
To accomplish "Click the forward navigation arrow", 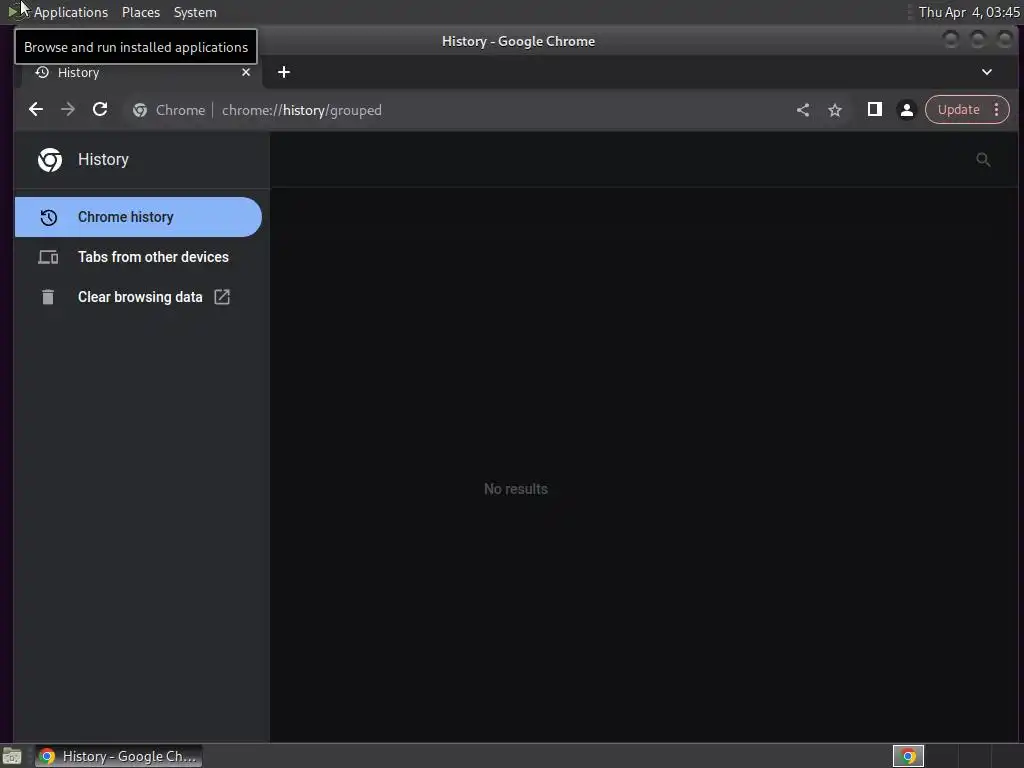I will (68, 110).
